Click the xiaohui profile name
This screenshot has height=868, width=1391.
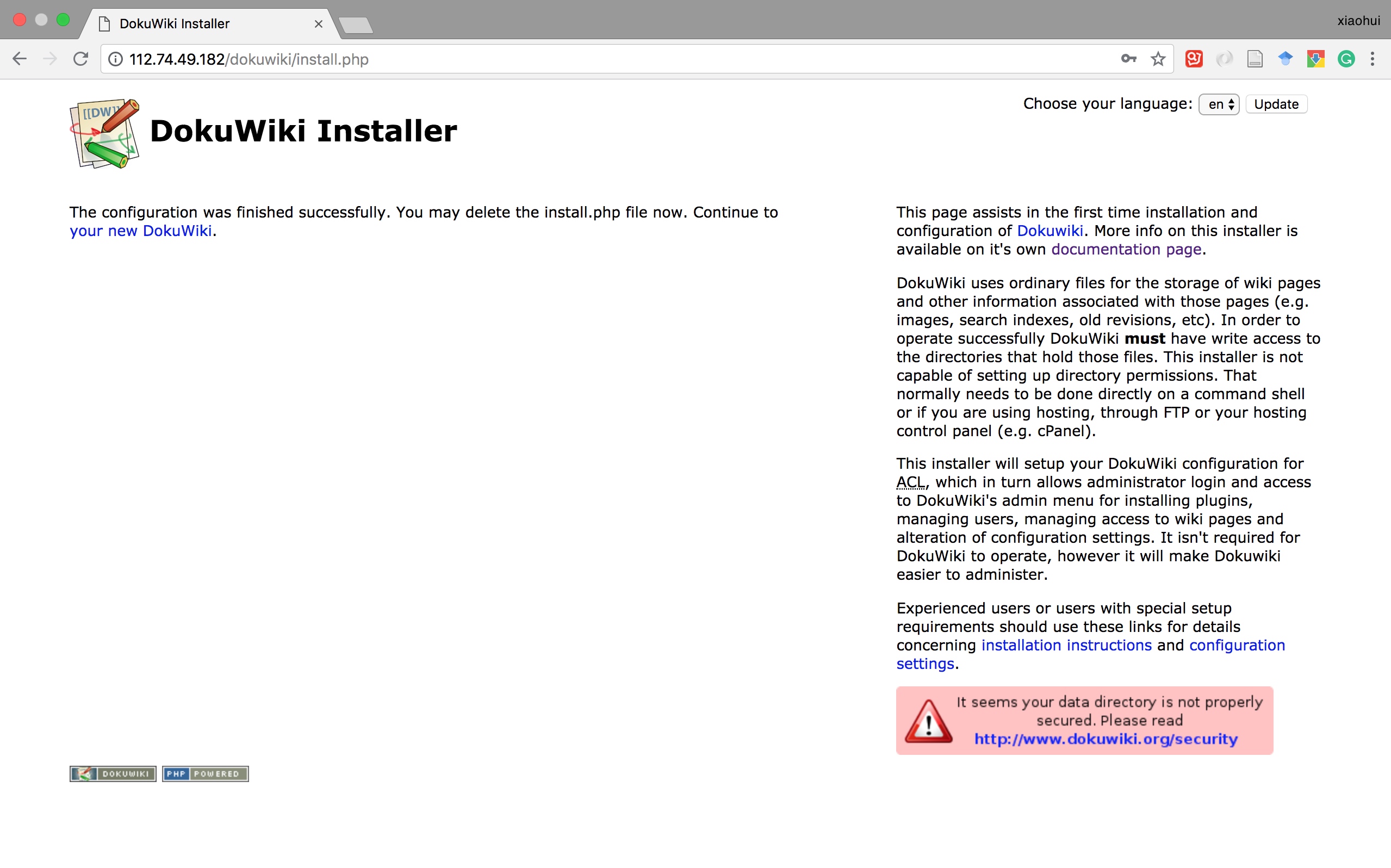click(1358, 21)
